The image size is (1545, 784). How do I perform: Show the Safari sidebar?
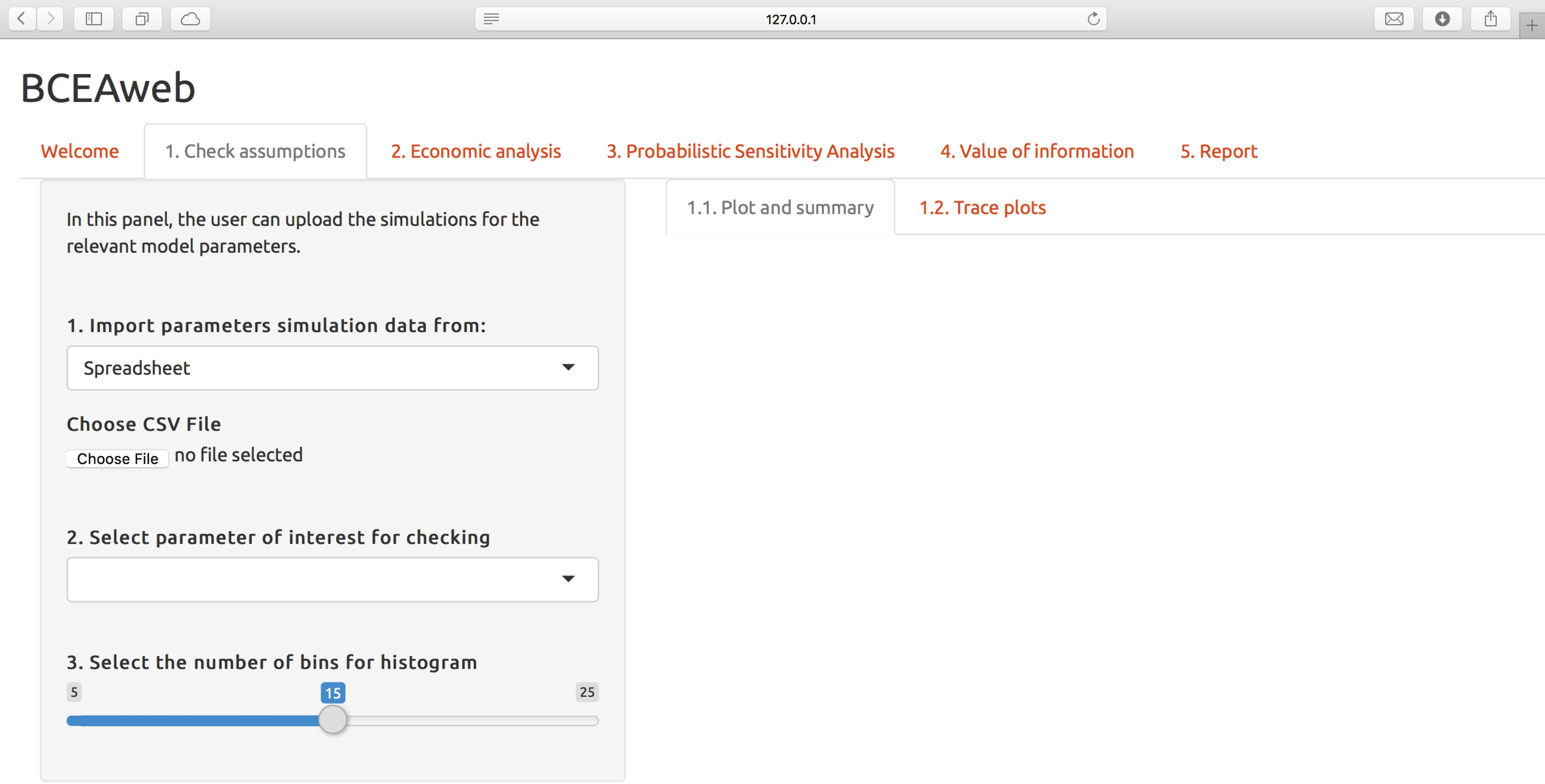(x=93, y=19)
